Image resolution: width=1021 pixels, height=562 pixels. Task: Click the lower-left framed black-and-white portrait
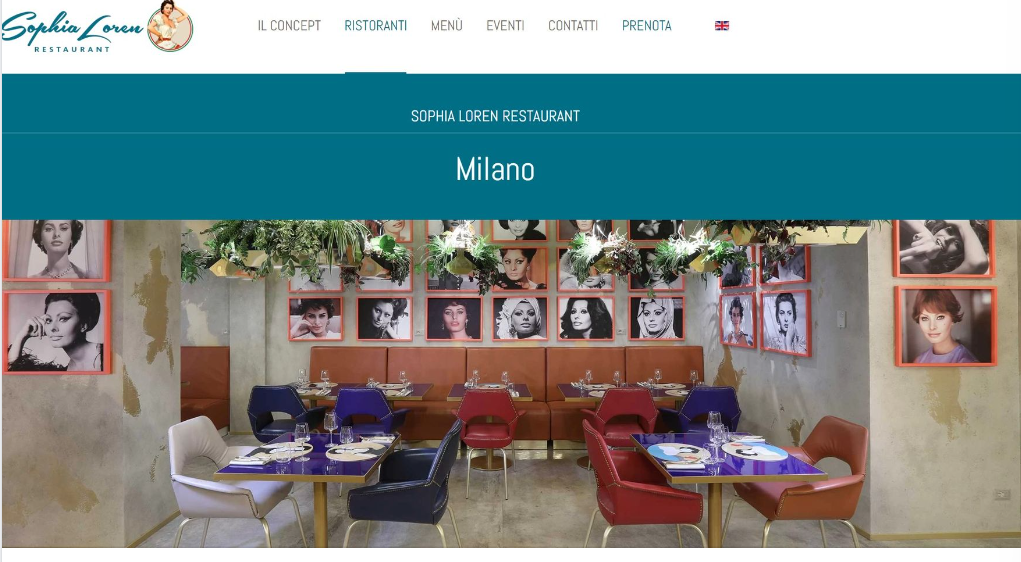coord(57,332)
